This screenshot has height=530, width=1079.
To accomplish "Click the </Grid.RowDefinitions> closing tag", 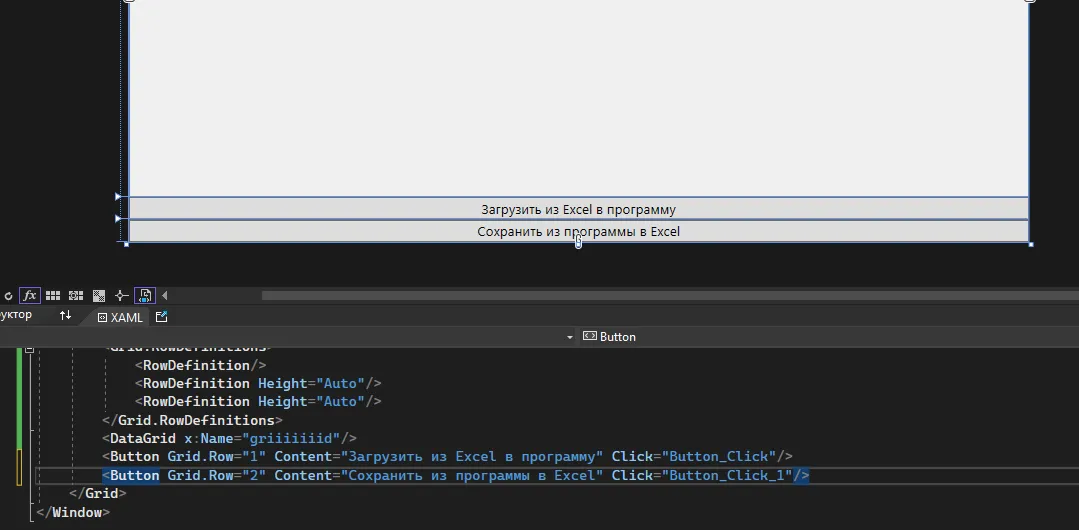I will (192, 420).
